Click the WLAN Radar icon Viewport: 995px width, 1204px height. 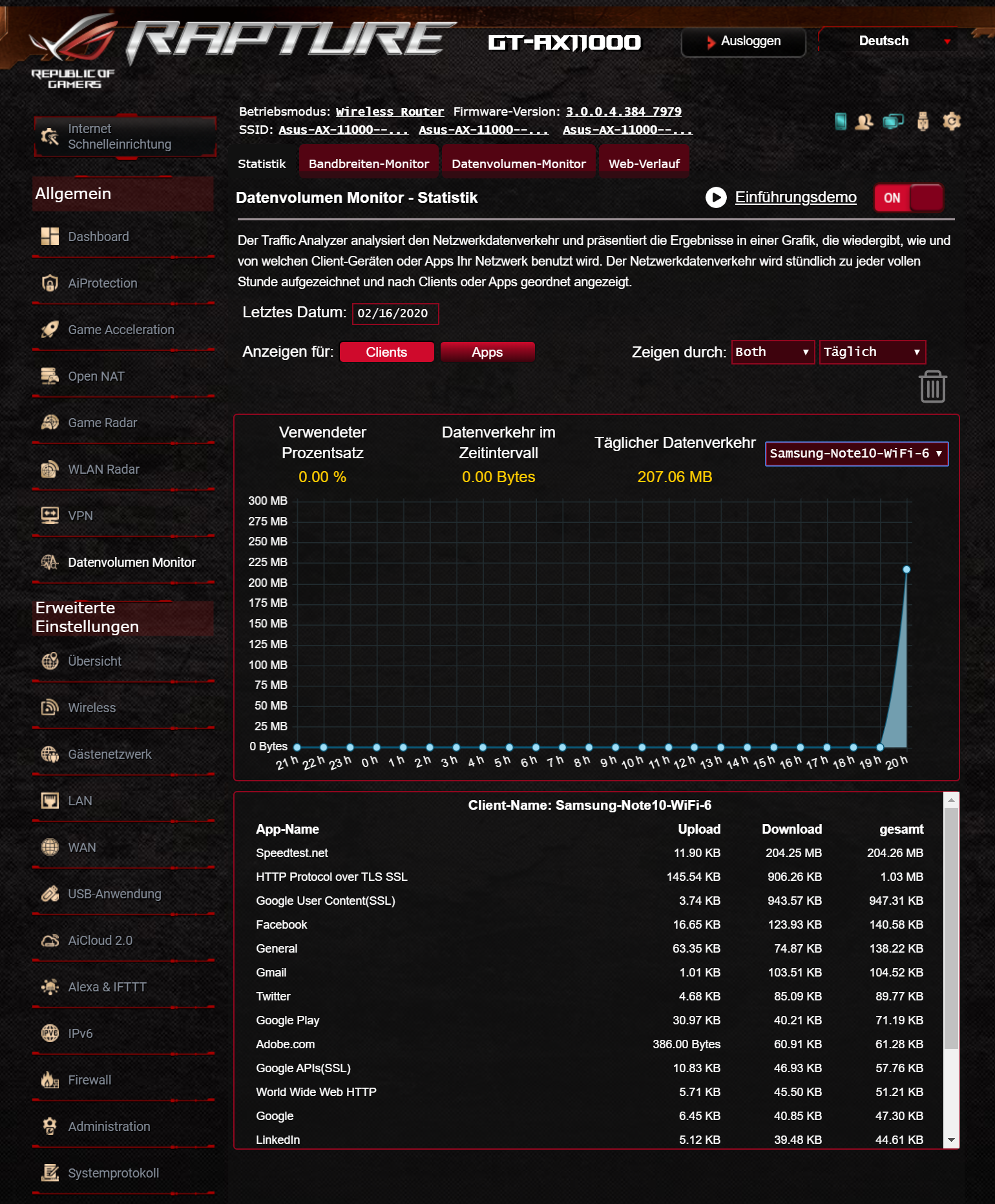[x=50, y=469]
